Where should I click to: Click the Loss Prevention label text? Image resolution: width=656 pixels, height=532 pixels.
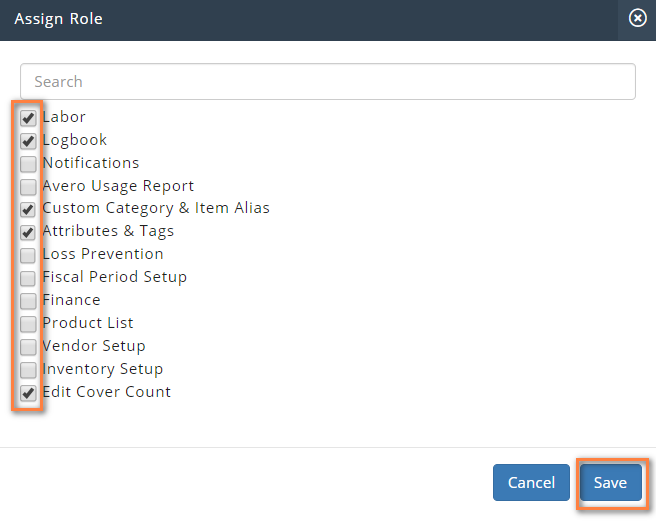(x=103, y=254)
